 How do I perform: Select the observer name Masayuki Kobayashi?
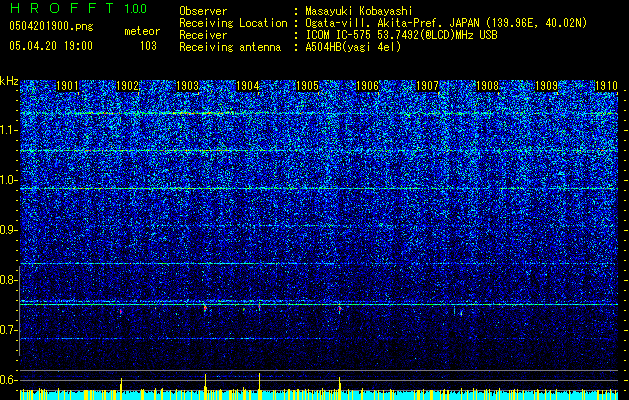tap(359, 11)
